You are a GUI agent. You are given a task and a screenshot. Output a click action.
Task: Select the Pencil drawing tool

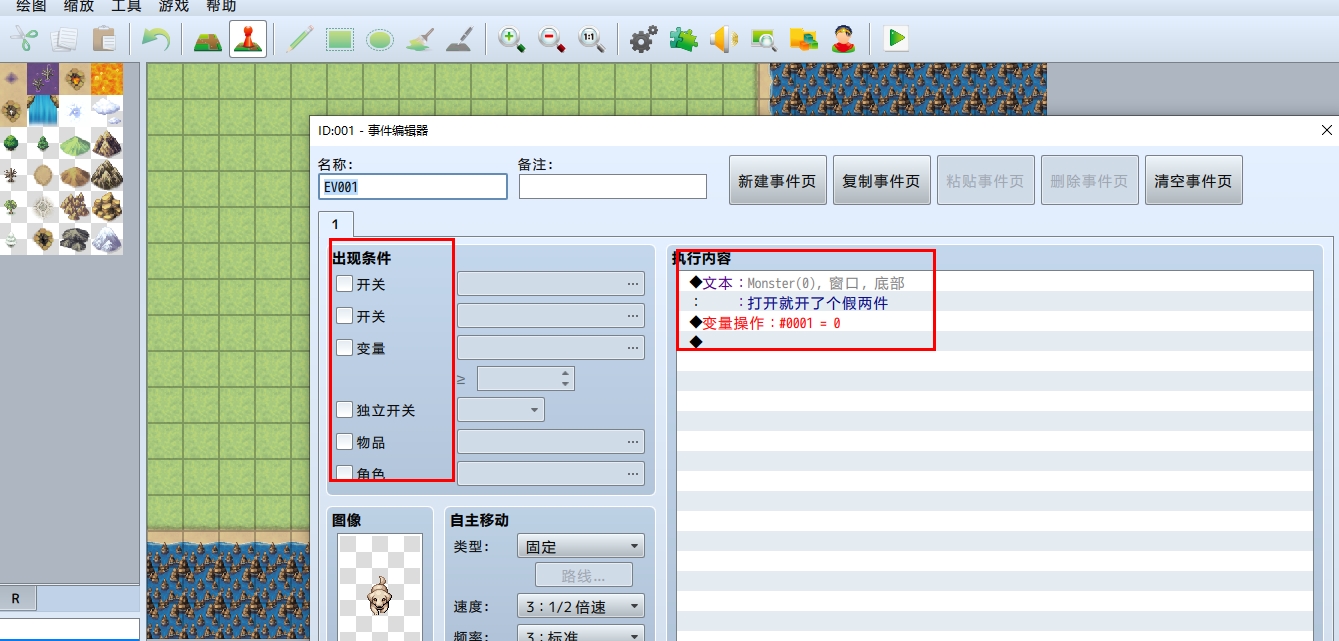(x=299, y=39)
